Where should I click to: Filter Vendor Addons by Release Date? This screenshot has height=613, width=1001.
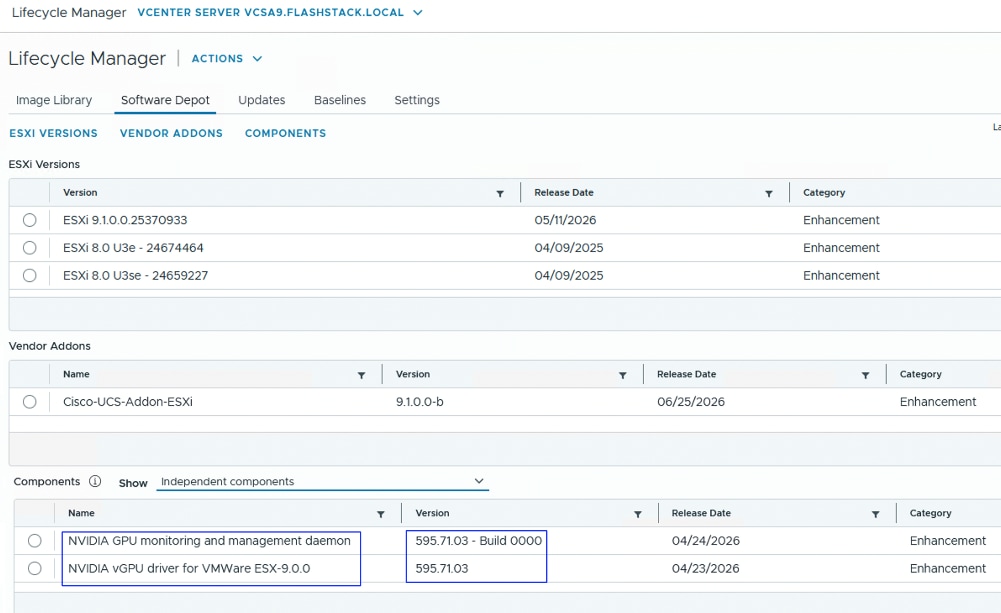pos(865,375)
